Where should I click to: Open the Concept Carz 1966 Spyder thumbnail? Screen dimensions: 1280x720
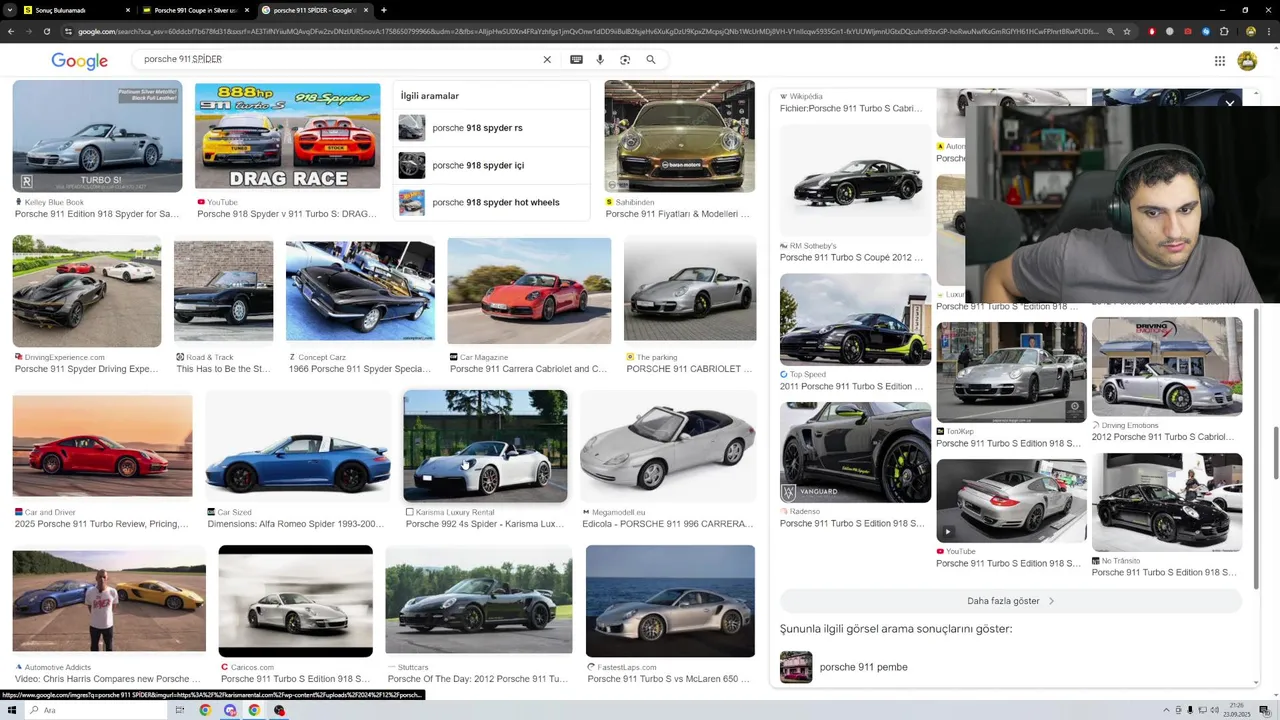click(x=360, y=291)
